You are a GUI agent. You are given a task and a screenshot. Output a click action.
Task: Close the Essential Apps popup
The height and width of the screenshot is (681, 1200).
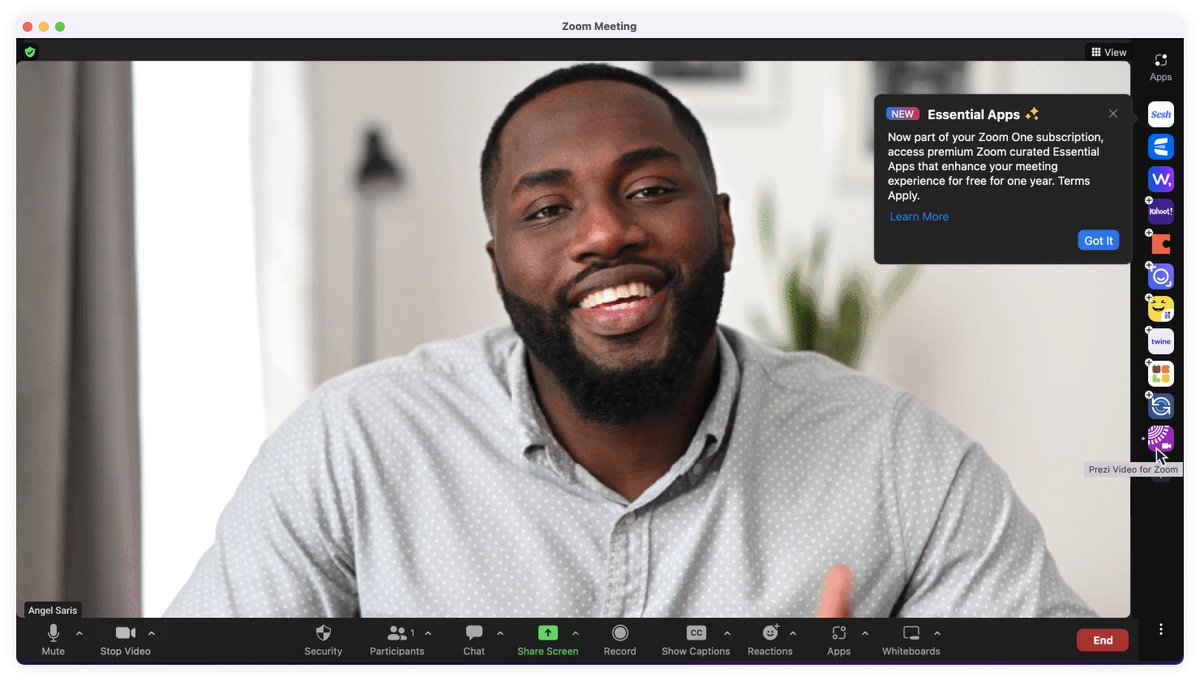[1113, 114]
